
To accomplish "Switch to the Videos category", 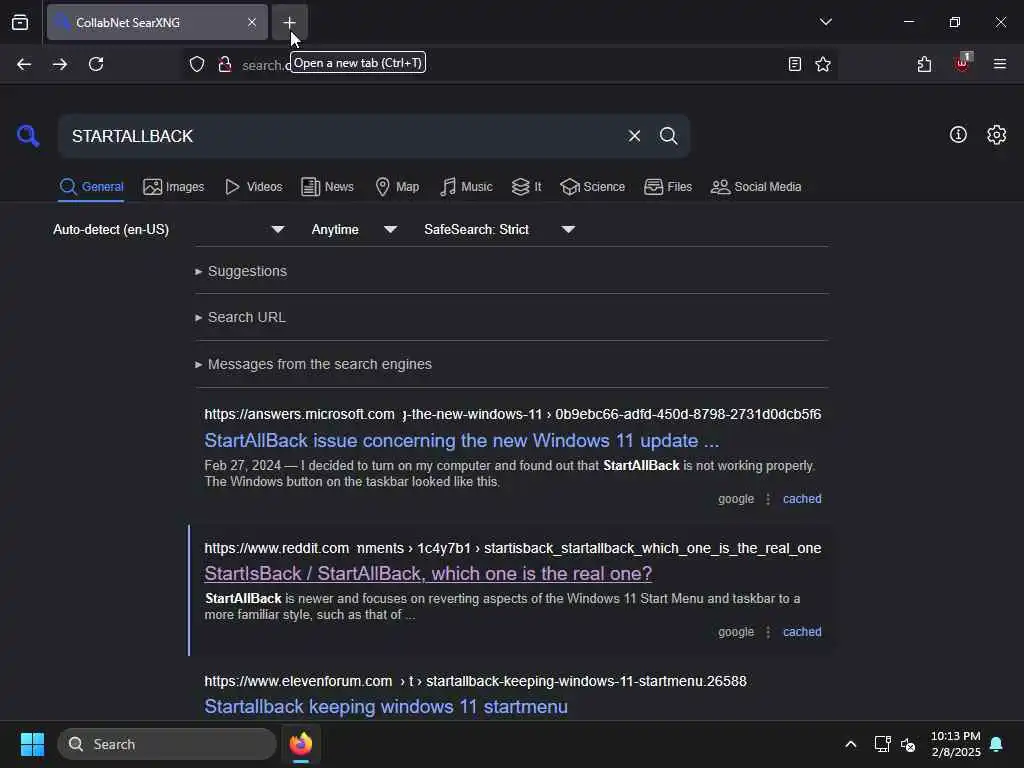I will tap(253, 187).
